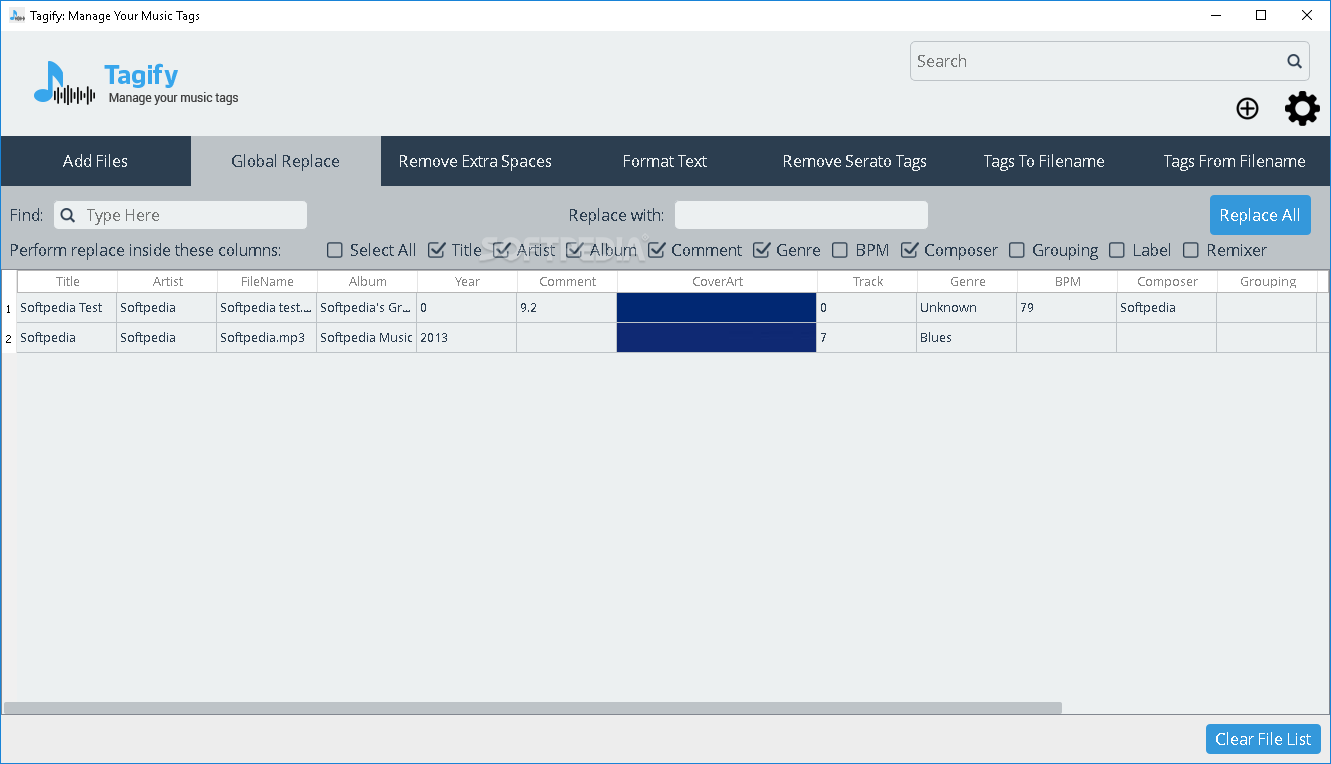The image size is (1331, 764).
Task: Click the Genre column header
Action: click(x=968, y=282)
